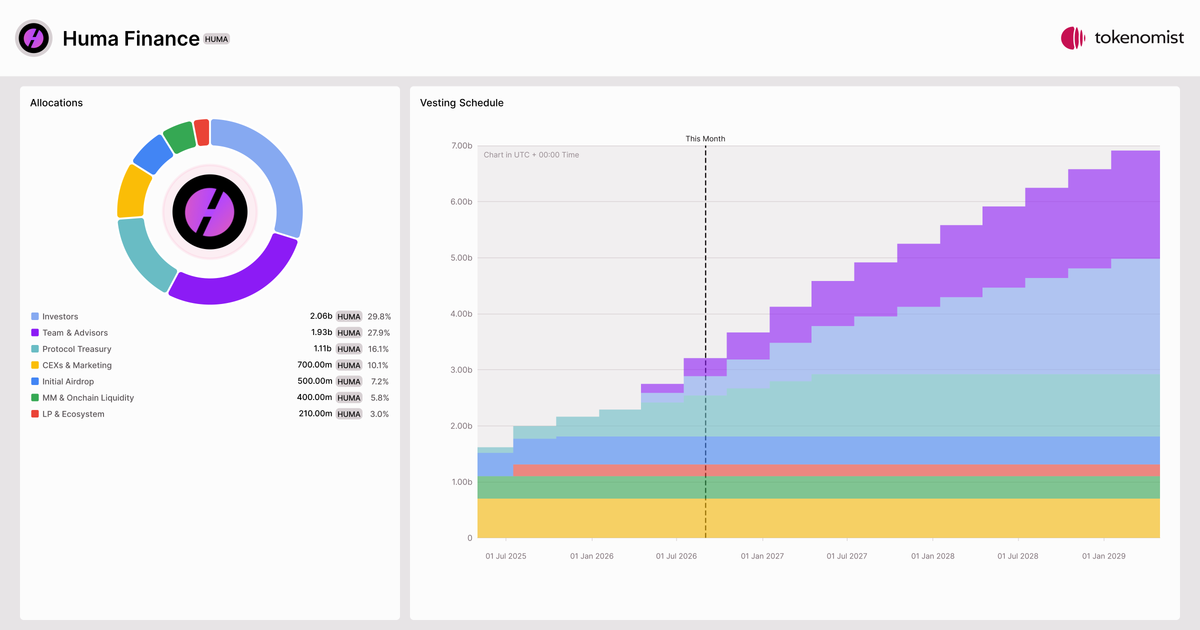1200x630 pixels.
Task: Click the 500.00m allocation amount
Action: (315, 381)
